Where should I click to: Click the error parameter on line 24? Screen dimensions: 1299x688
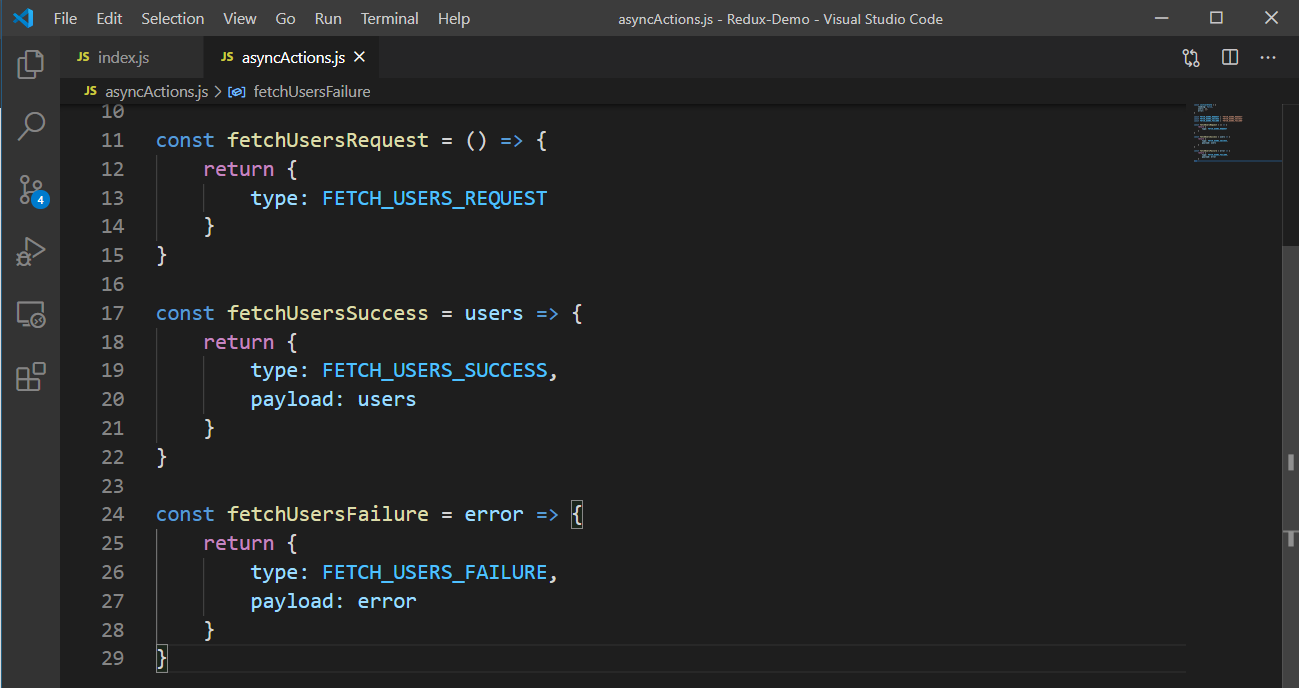pos(494,514)
